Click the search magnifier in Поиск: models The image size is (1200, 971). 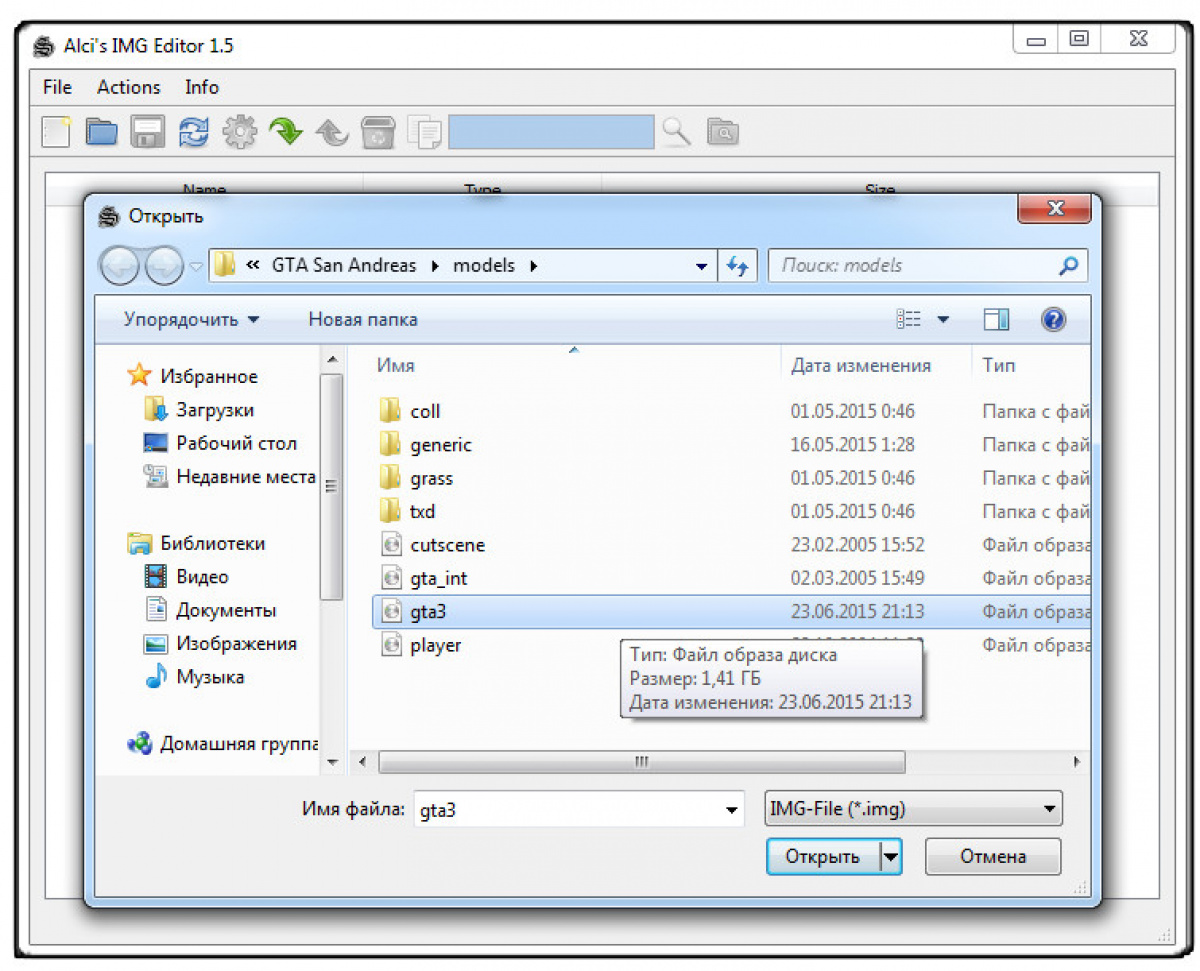pyautogui.click(x=1068, y=266)
